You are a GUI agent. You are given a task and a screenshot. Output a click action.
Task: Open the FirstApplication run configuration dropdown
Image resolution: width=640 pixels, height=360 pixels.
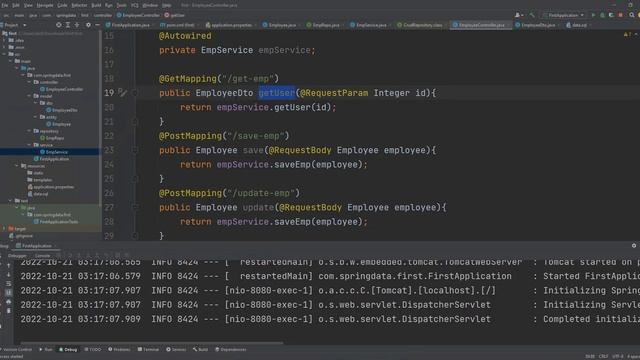click(x=565, y=15)
